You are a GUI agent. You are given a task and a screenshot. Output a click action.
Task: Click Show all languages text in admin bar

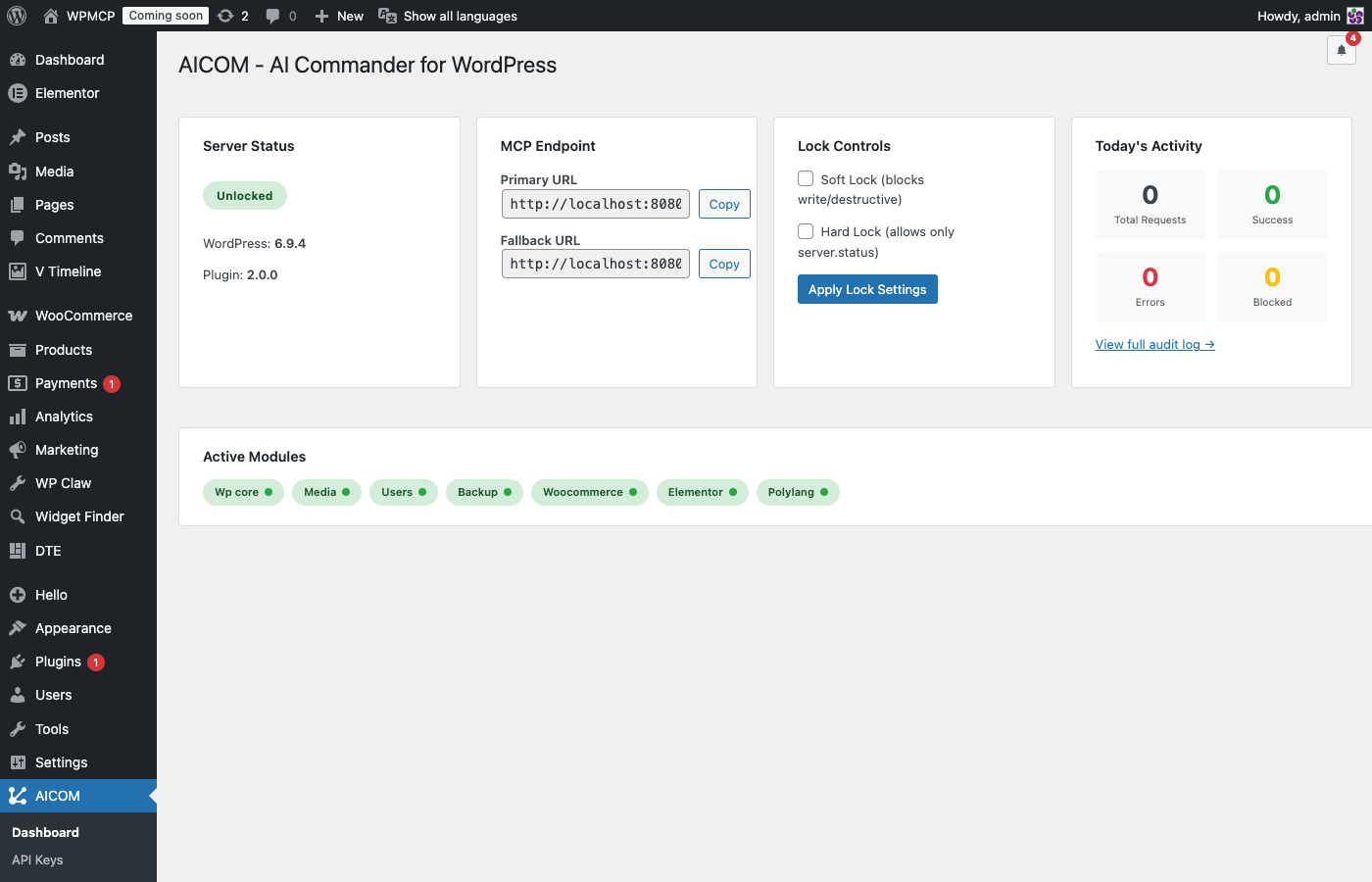coord(460,16)
